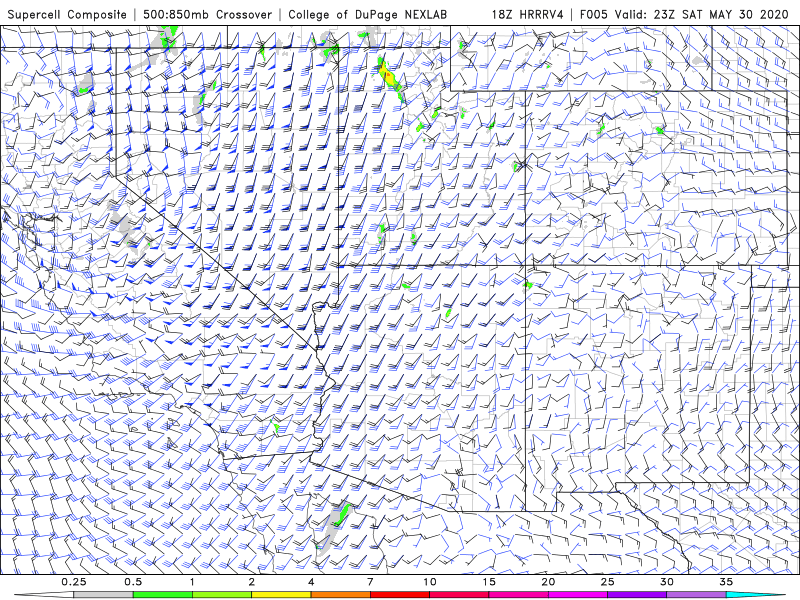The height and width of the screenshot is (600, 800).
Task: Click the legend value '15'
Action: [489, 582]
